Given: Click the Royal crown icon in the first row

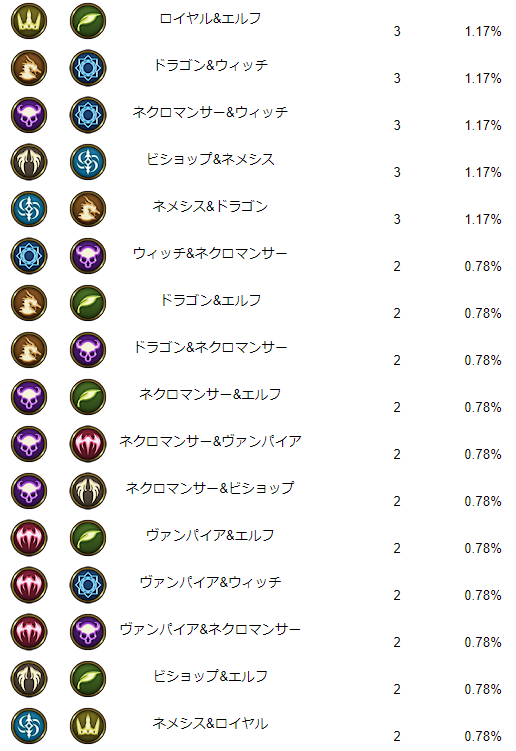Looking at the screenshot, I should click(x=29, y=21).
